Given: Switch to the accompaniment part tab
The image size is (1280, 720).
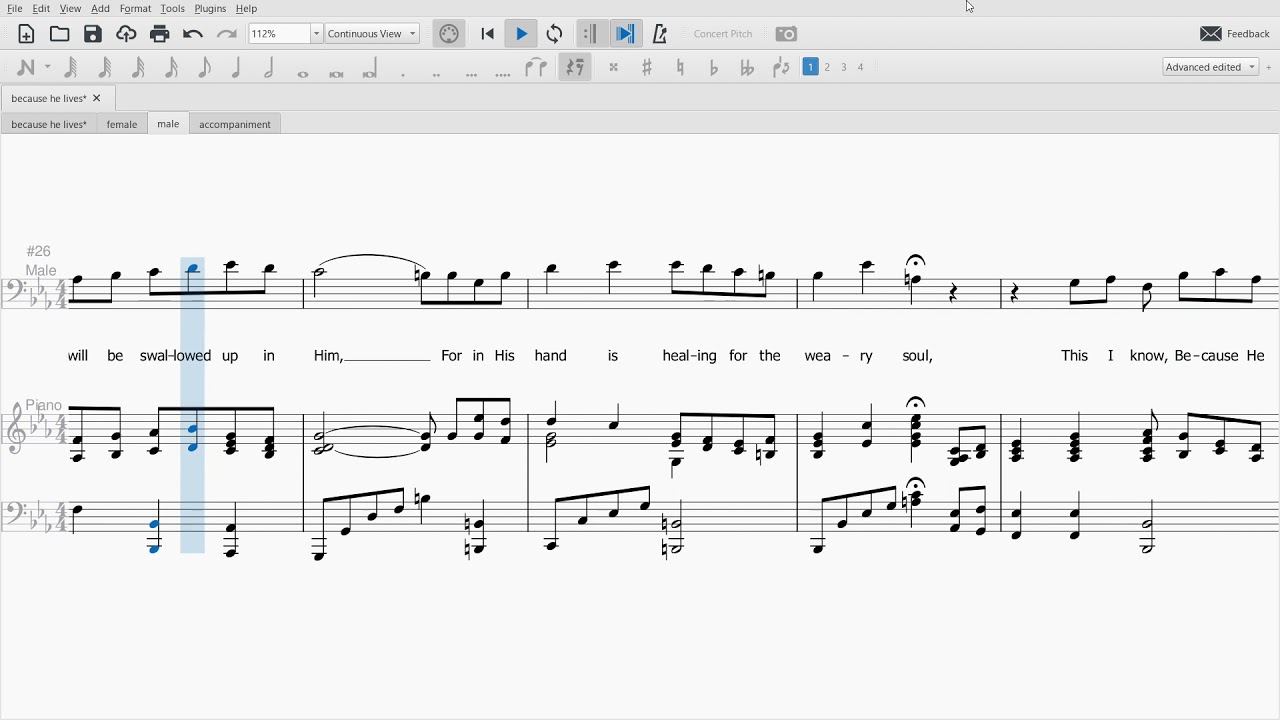Looking at the screenshot, I should (x=235, y=124).
